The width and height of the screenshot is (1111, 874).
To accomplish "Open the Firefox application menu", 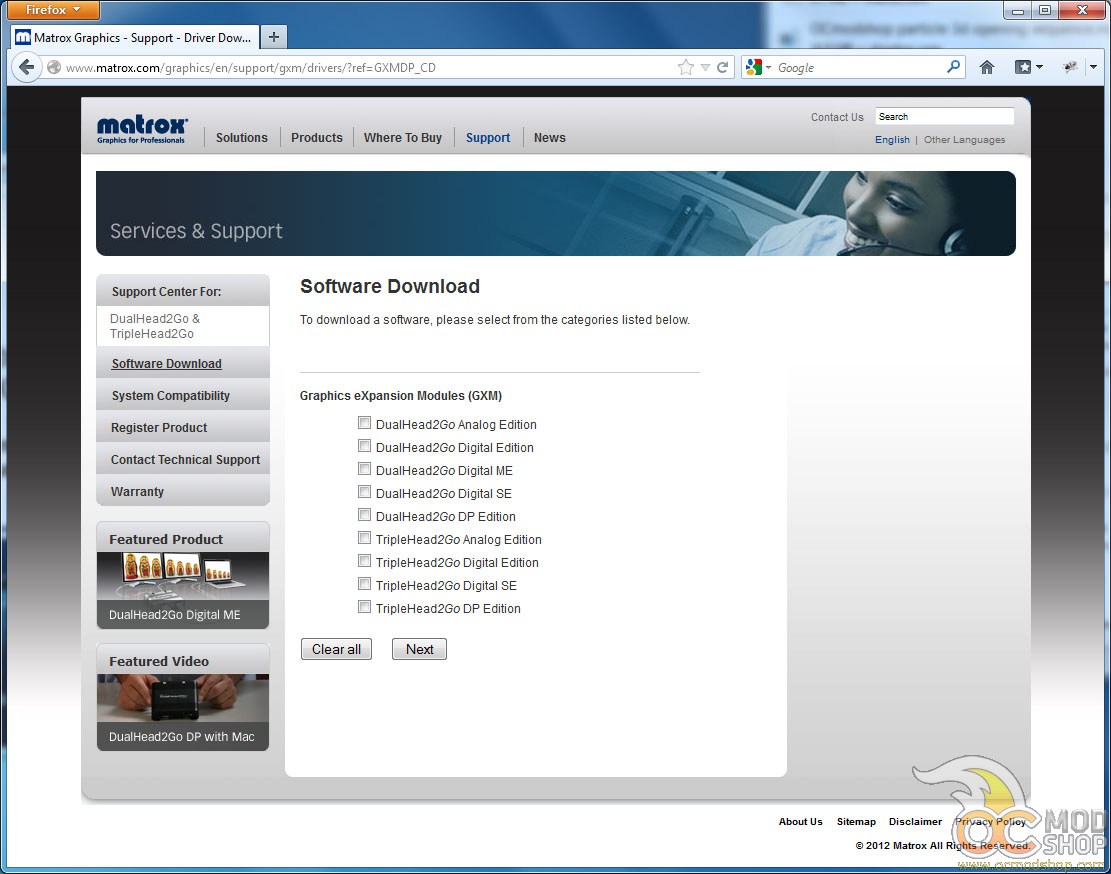I will (52, 10).
